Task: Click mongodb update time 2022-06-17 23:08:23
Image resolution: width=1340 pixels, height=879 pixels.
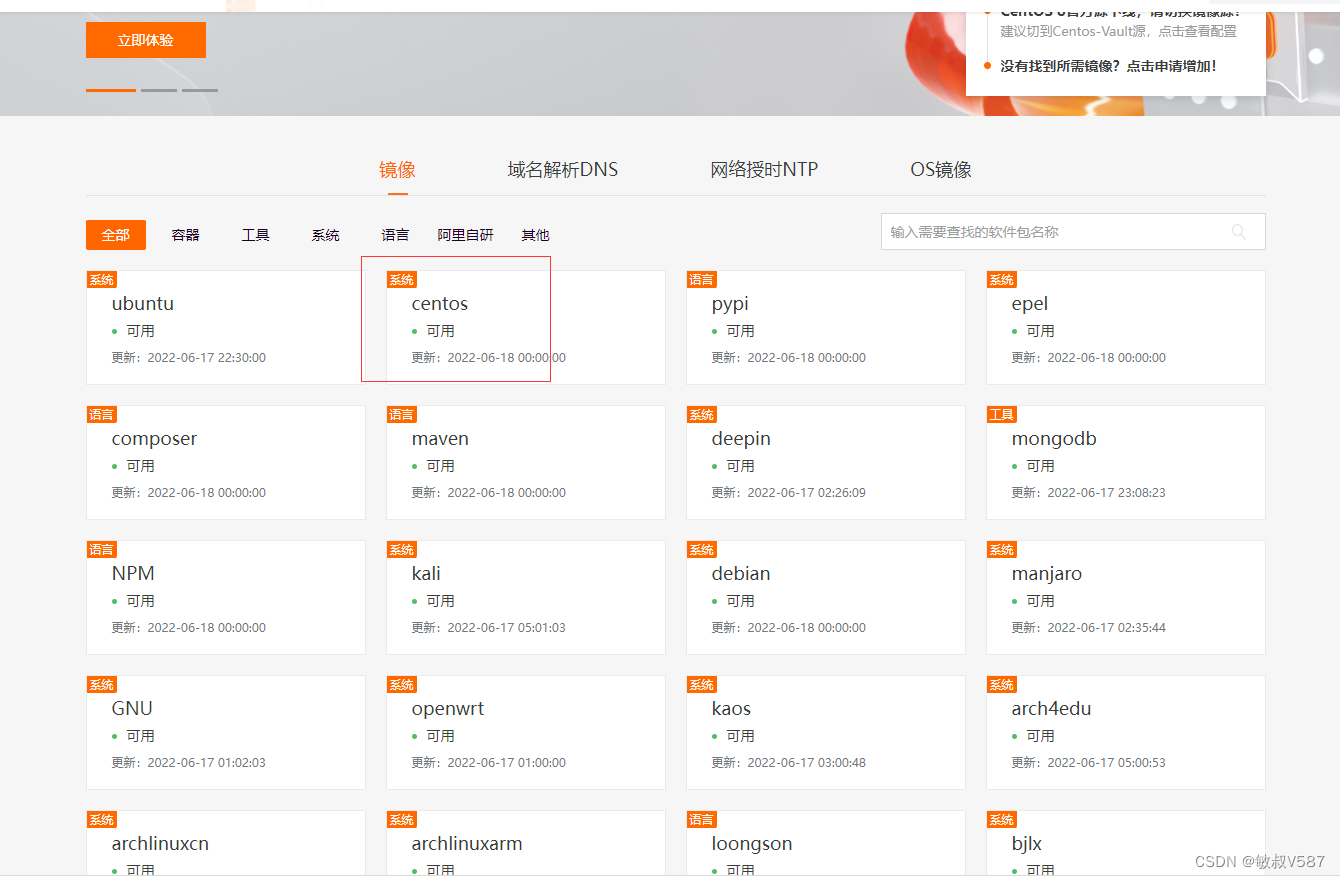Action: pos(1107,493)
